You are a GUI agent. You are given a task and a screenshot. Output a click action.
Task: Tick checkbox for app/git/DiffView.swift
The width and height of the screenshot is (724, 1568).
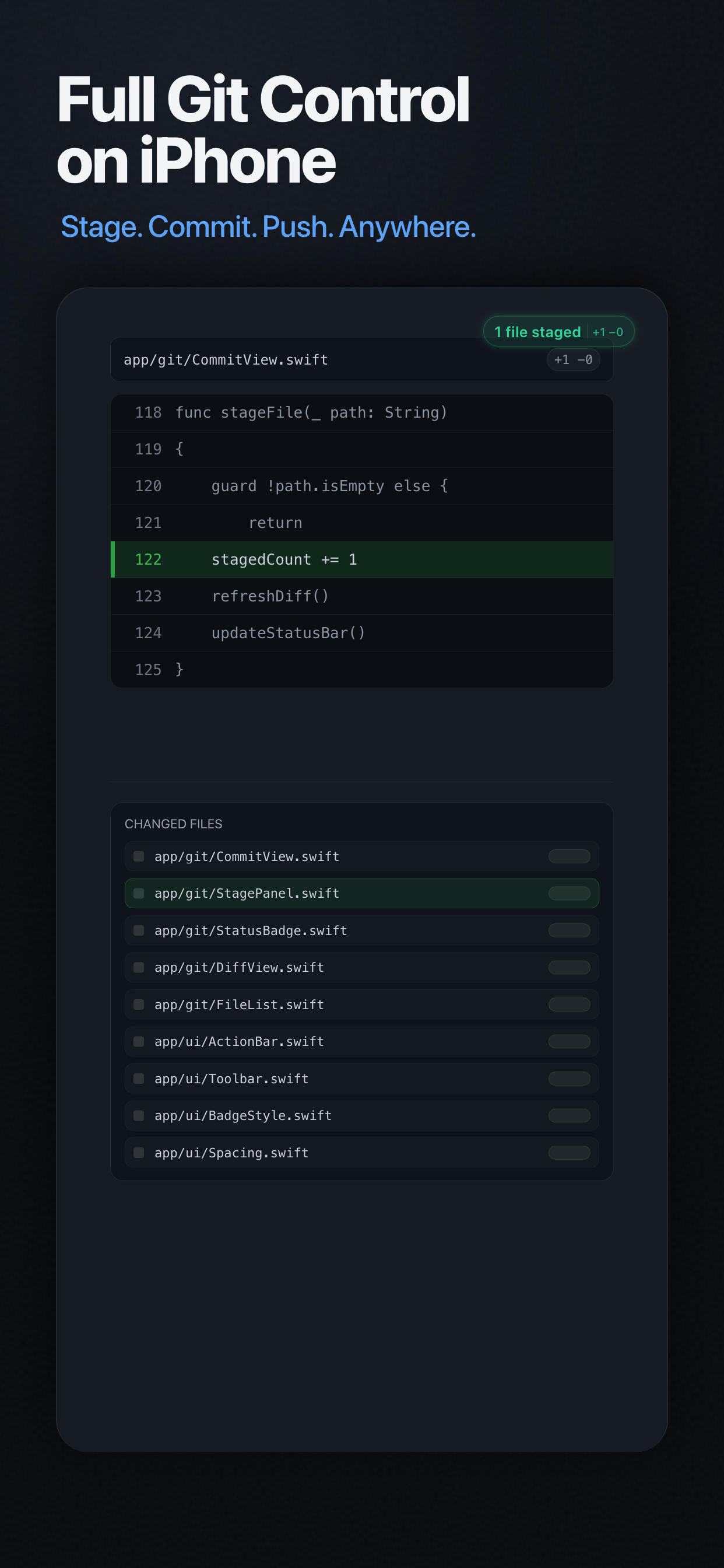139,967
